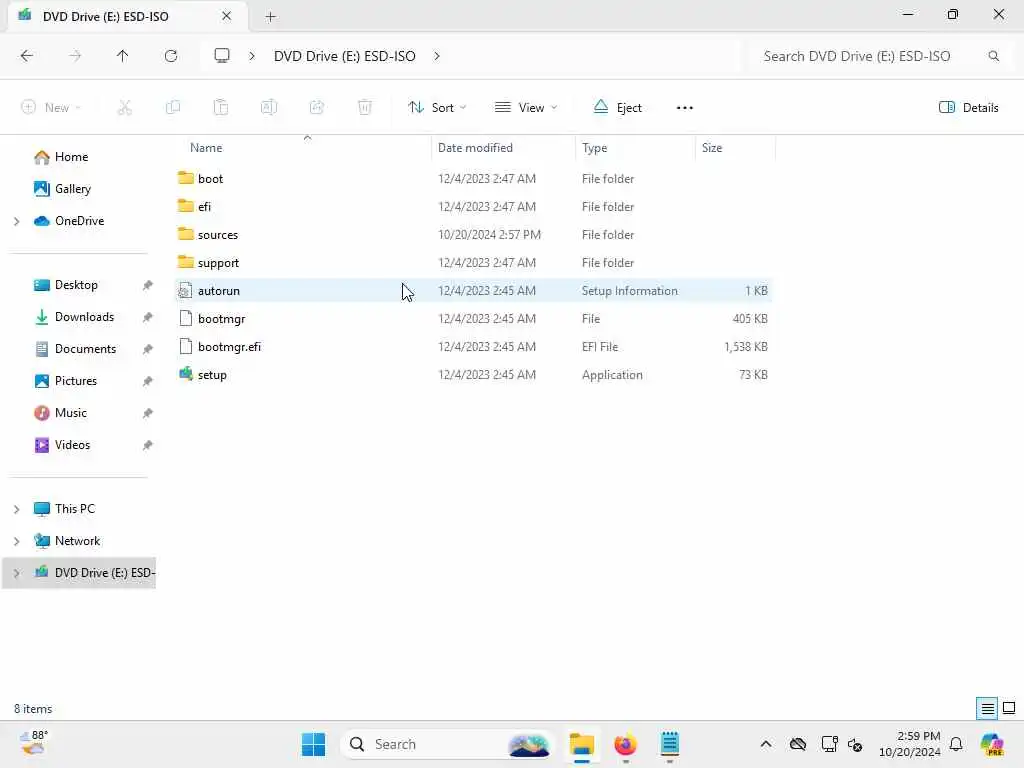Toggle the Details pane
Screen dimensions: 1024x768
968,108
